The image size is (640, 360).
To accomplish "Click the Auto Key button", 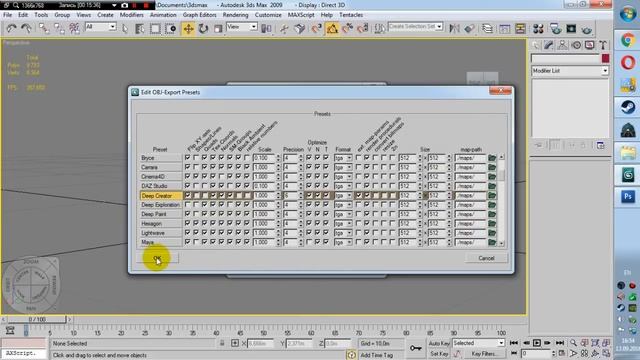I will 439,343.
